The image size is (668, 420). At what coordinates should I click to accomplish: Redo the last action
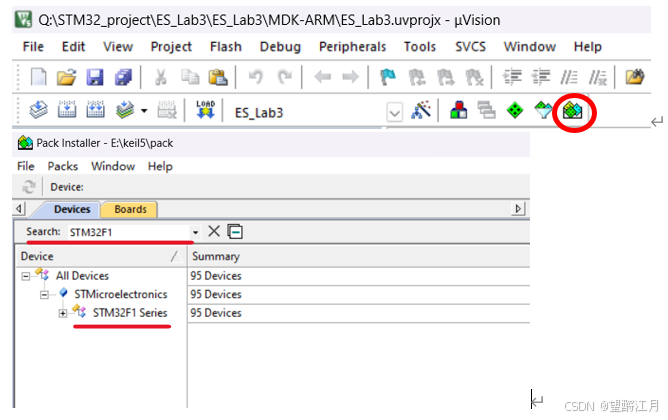coord(284,77)
